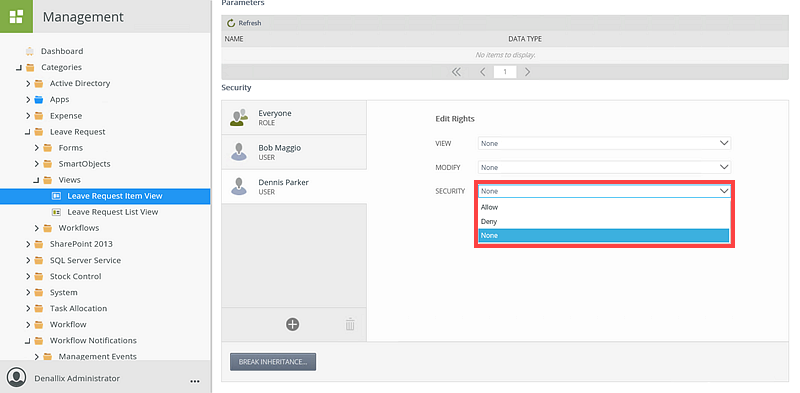Select the Dennis Parker user entry

(x=294, y=187)
